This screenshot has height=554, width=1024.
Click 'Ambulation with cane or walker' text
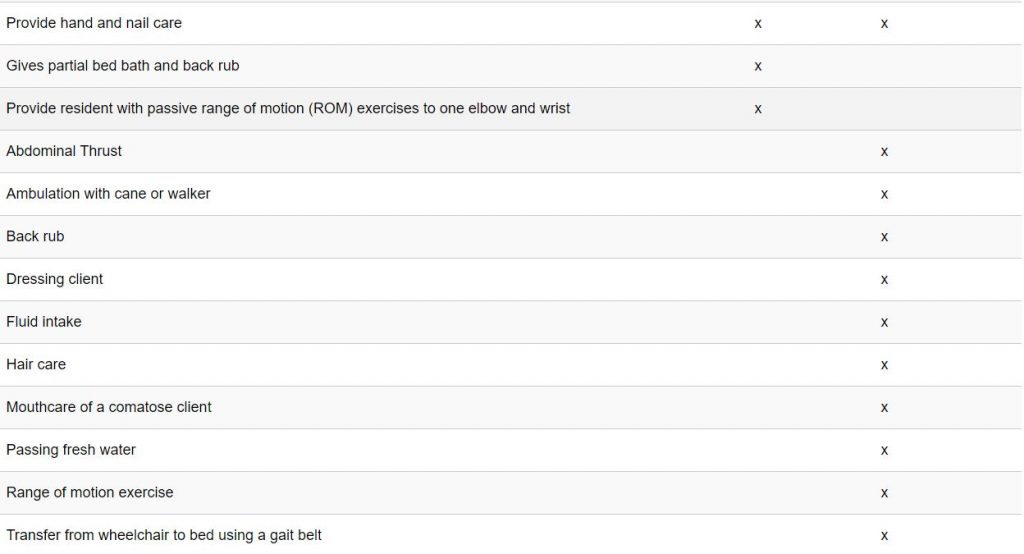click(108, 194)
